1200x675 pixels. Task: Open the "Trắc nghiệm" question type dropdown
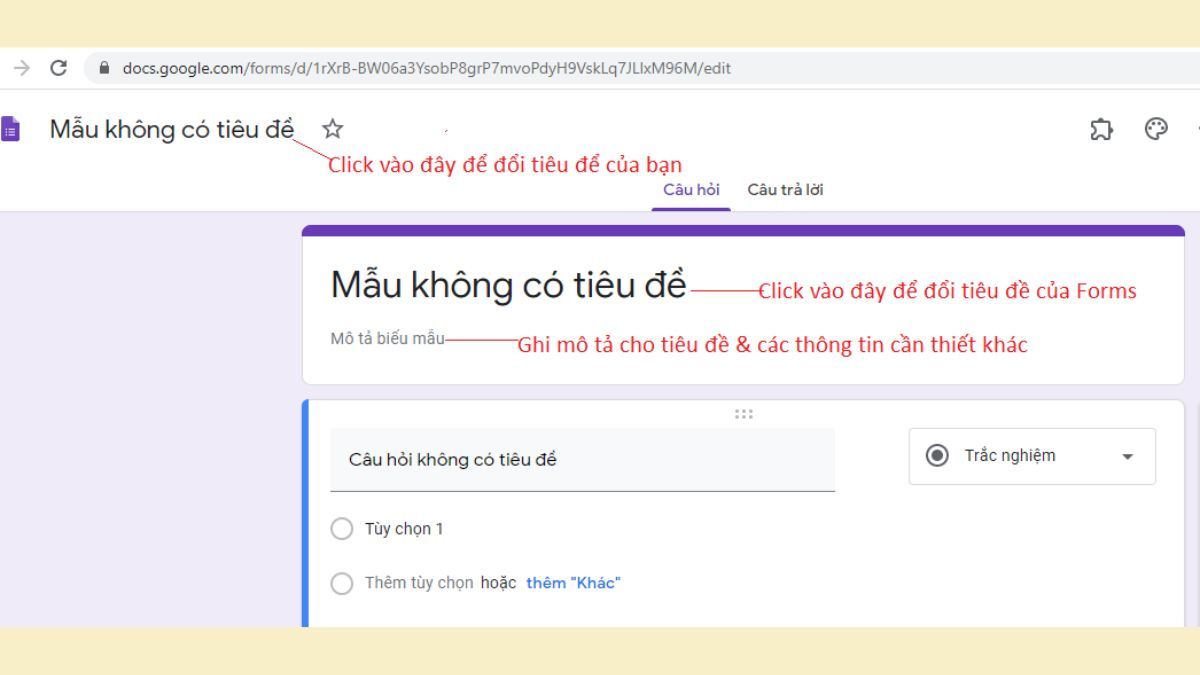1032,456
